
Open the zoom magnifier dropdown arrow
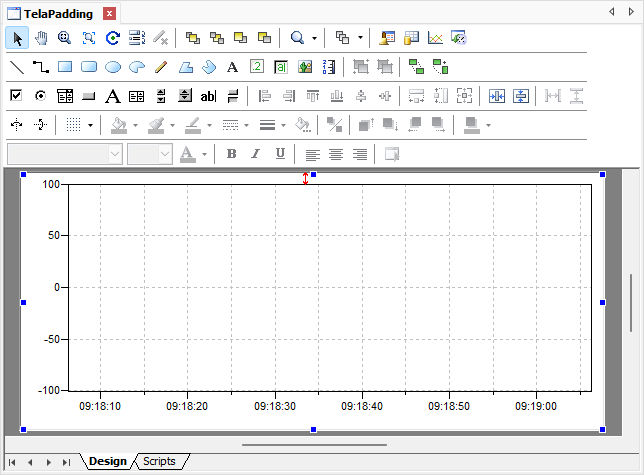click(314, 38)
